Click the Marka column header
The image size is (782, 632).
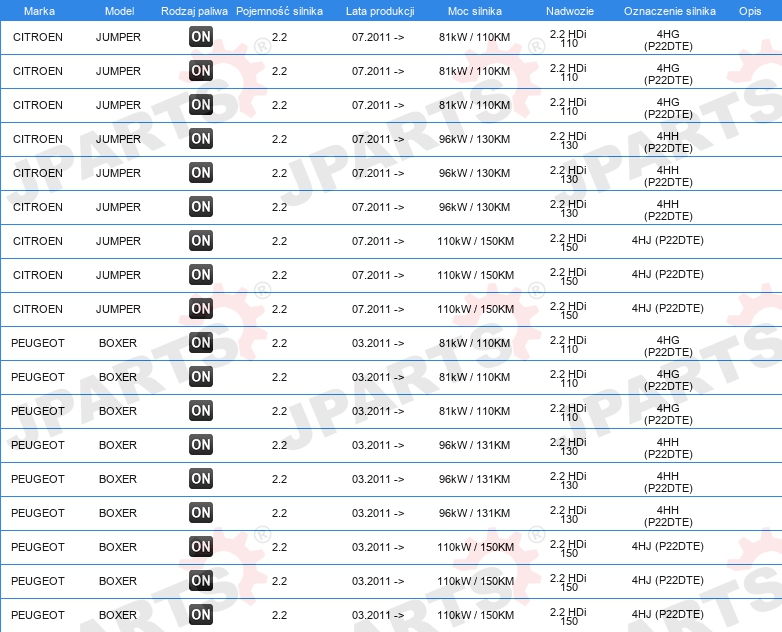39,11
